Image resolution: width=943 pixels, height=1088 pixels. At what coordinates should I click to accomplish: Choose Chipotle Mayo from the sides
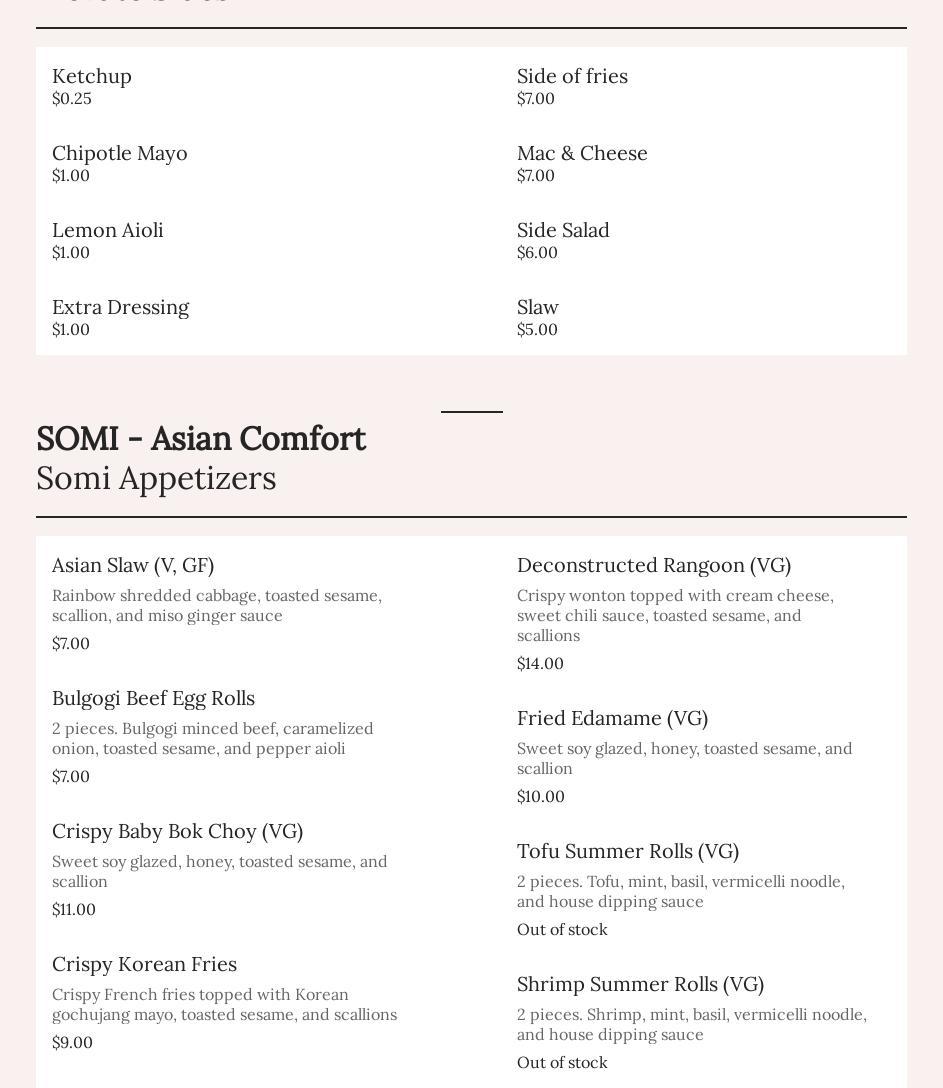click(x=120, y=153)
